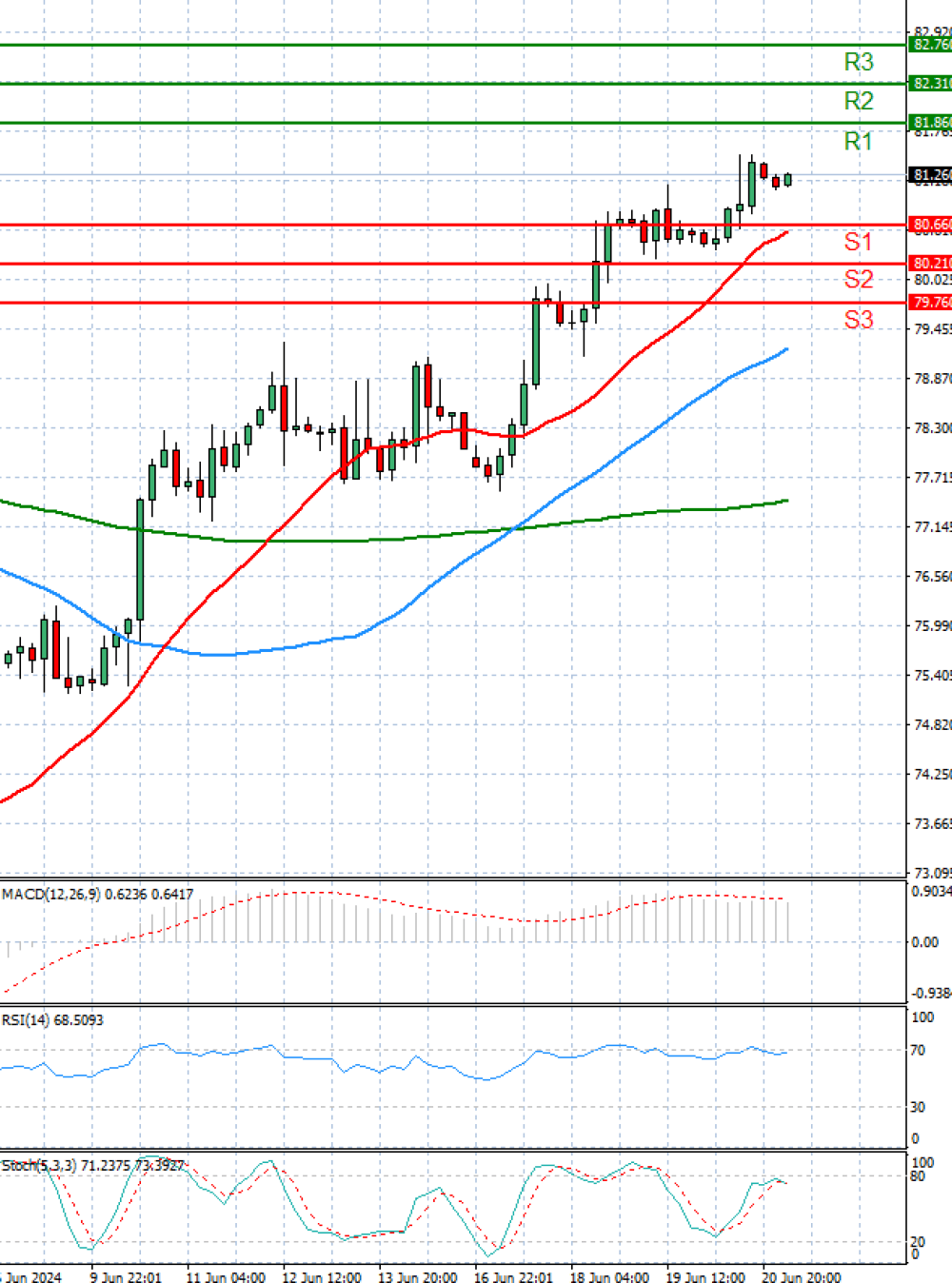
Task: Click the last green candlestick on chart
Action: coord(787,180)
